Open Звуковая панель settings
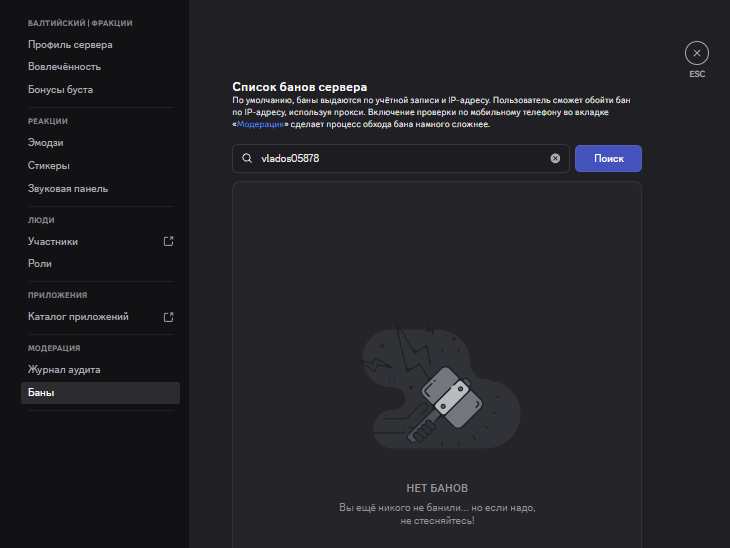Viewport: 730px width, 548px height. [x=68, y=189]
